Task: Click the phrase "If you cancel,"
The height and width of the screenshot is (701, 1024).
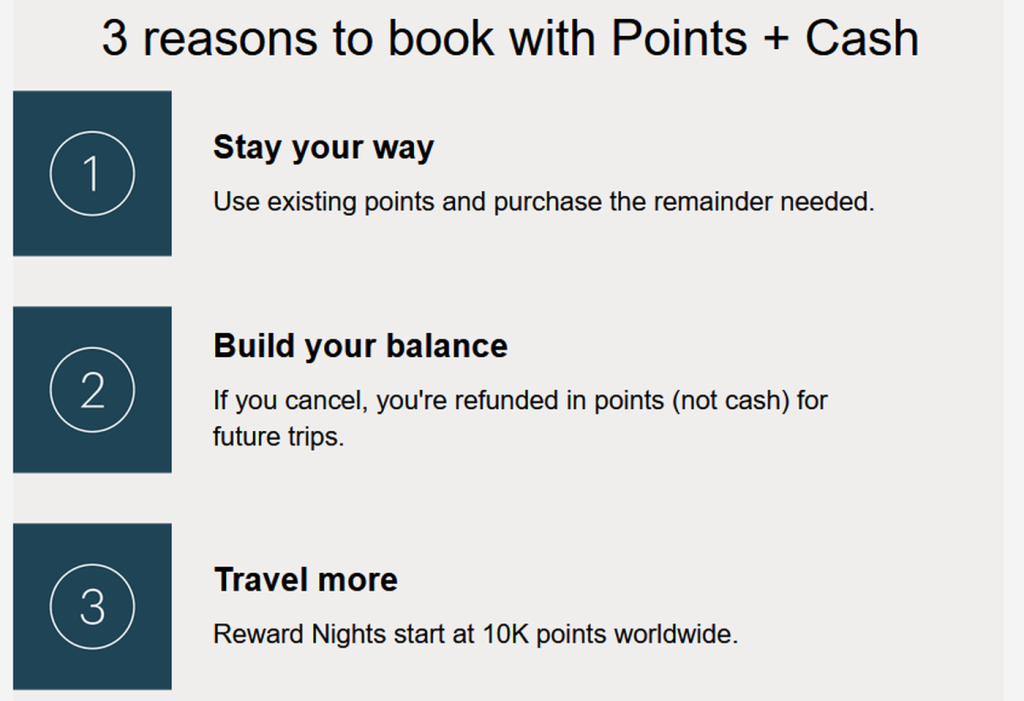Action: (279, 401)
